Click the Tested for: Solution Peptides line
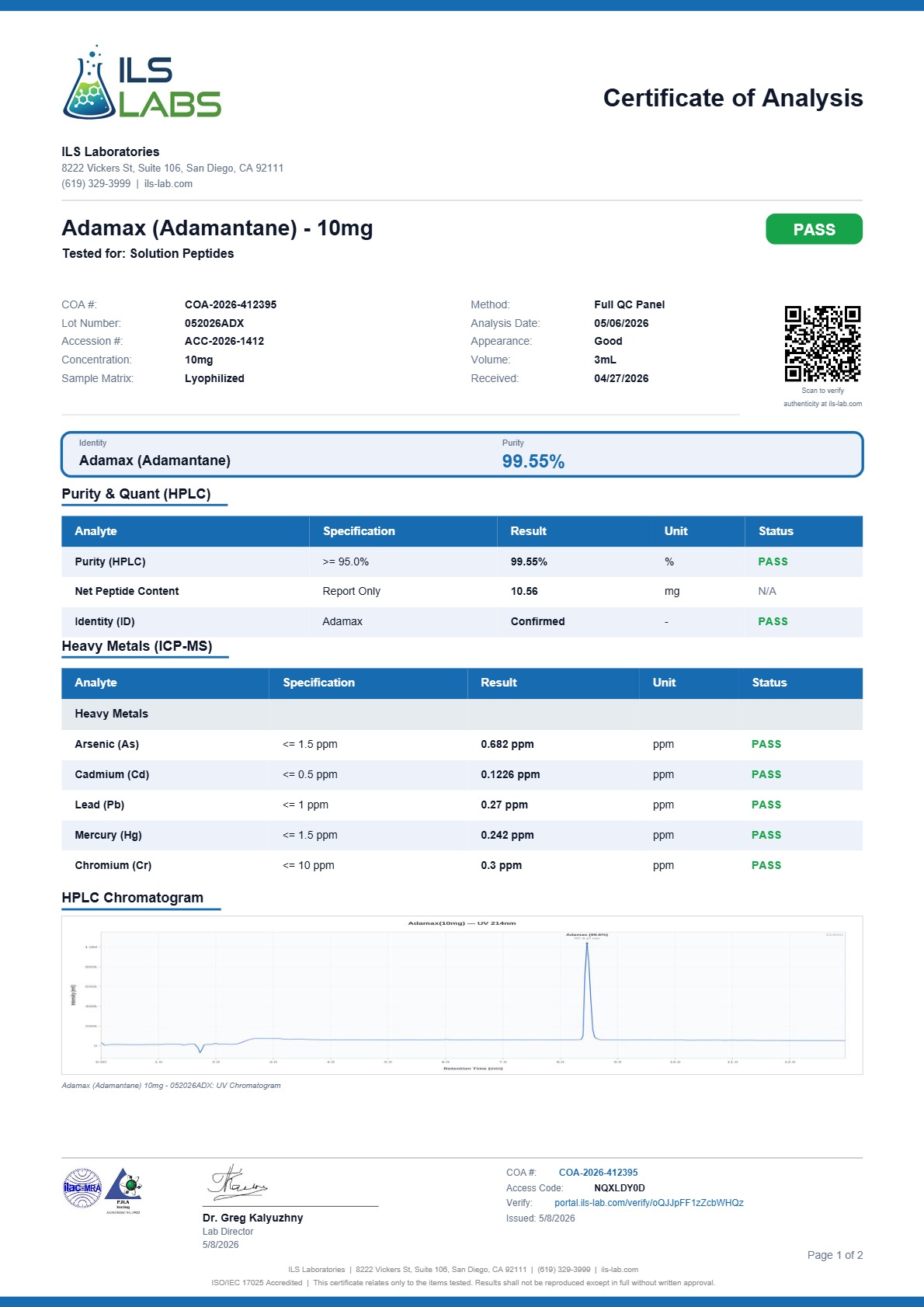 (148, 254)
